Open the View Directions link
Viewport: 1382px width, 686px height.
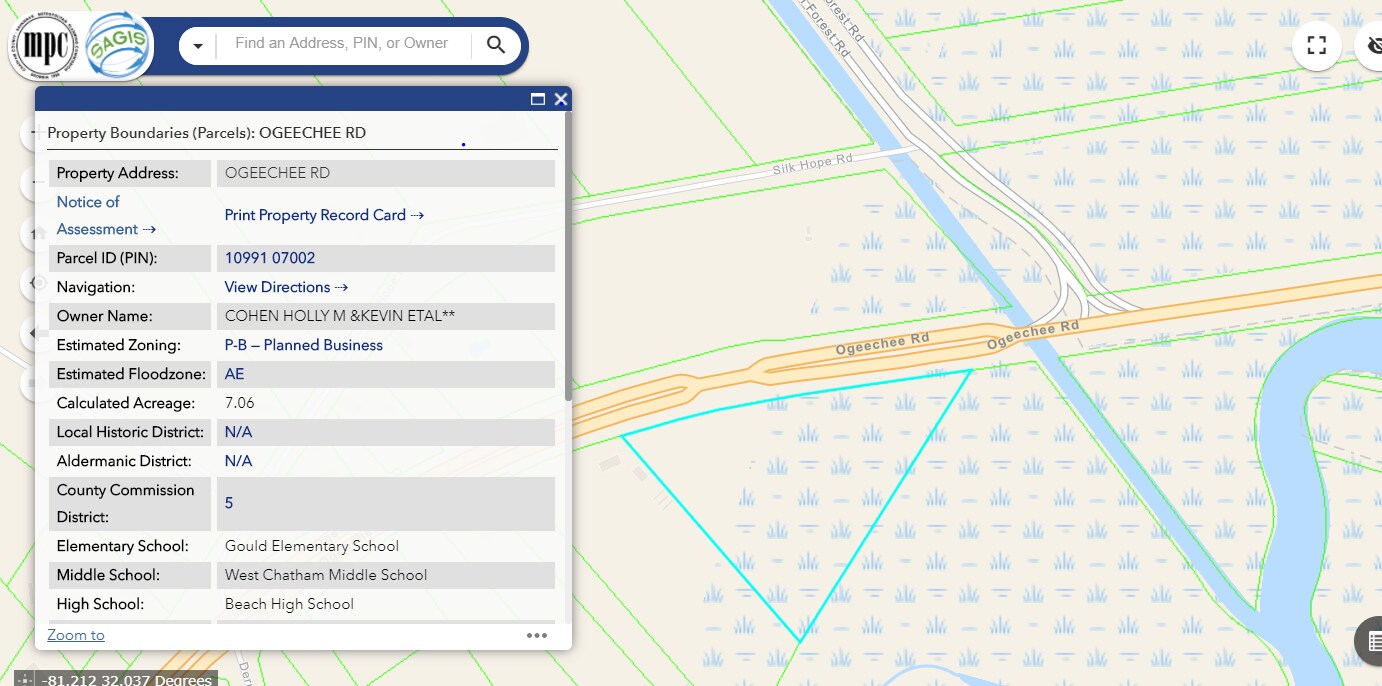click(286, 287)
